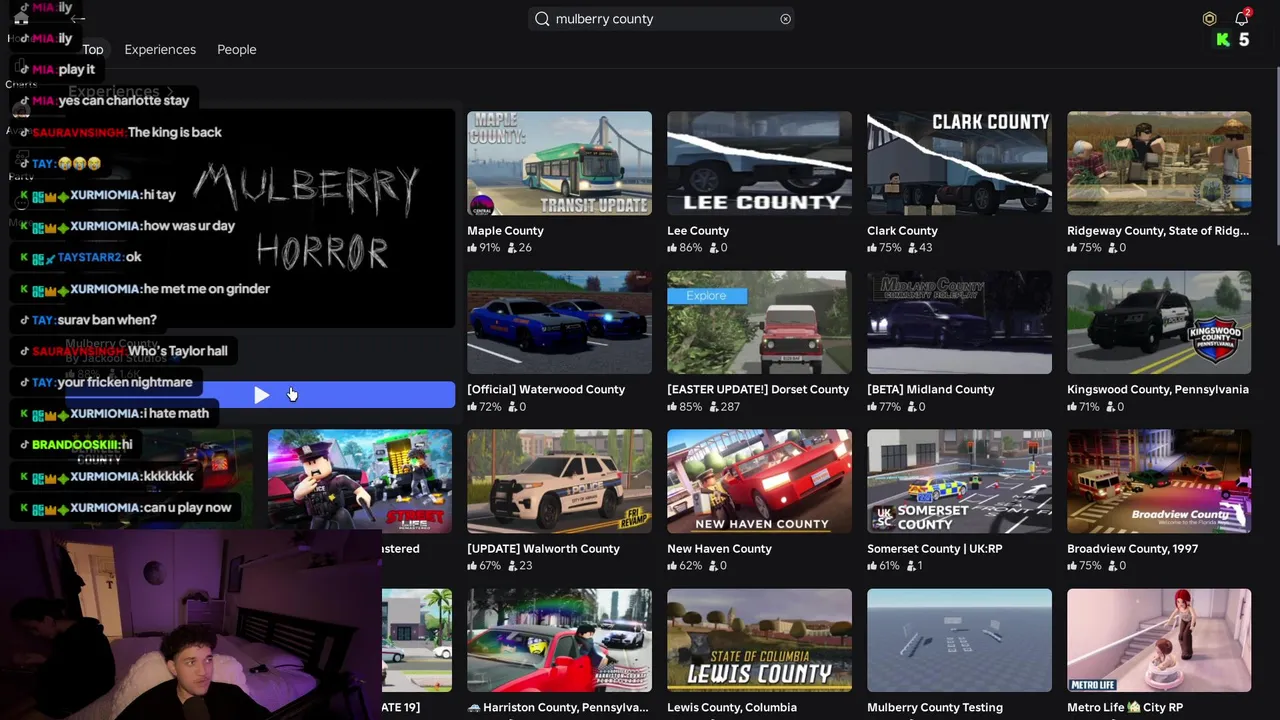
Task: Switch to the Experiences tab
Action: click(160, 49)
